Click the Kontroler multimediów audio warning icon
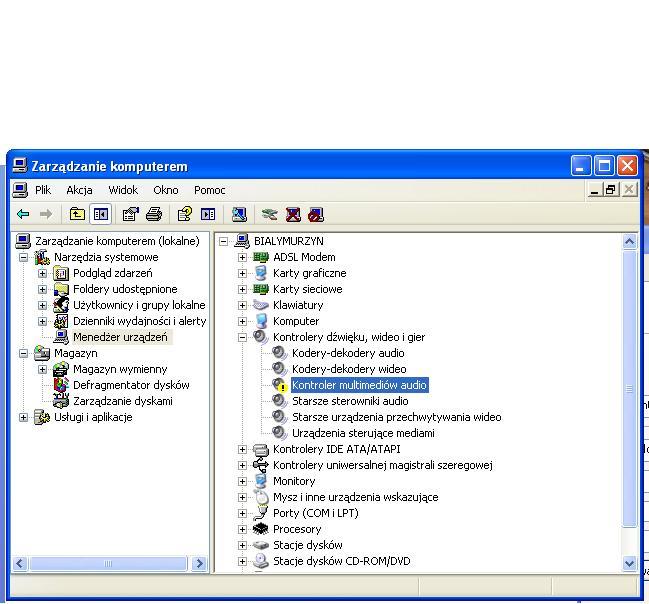 click(280, 385)
